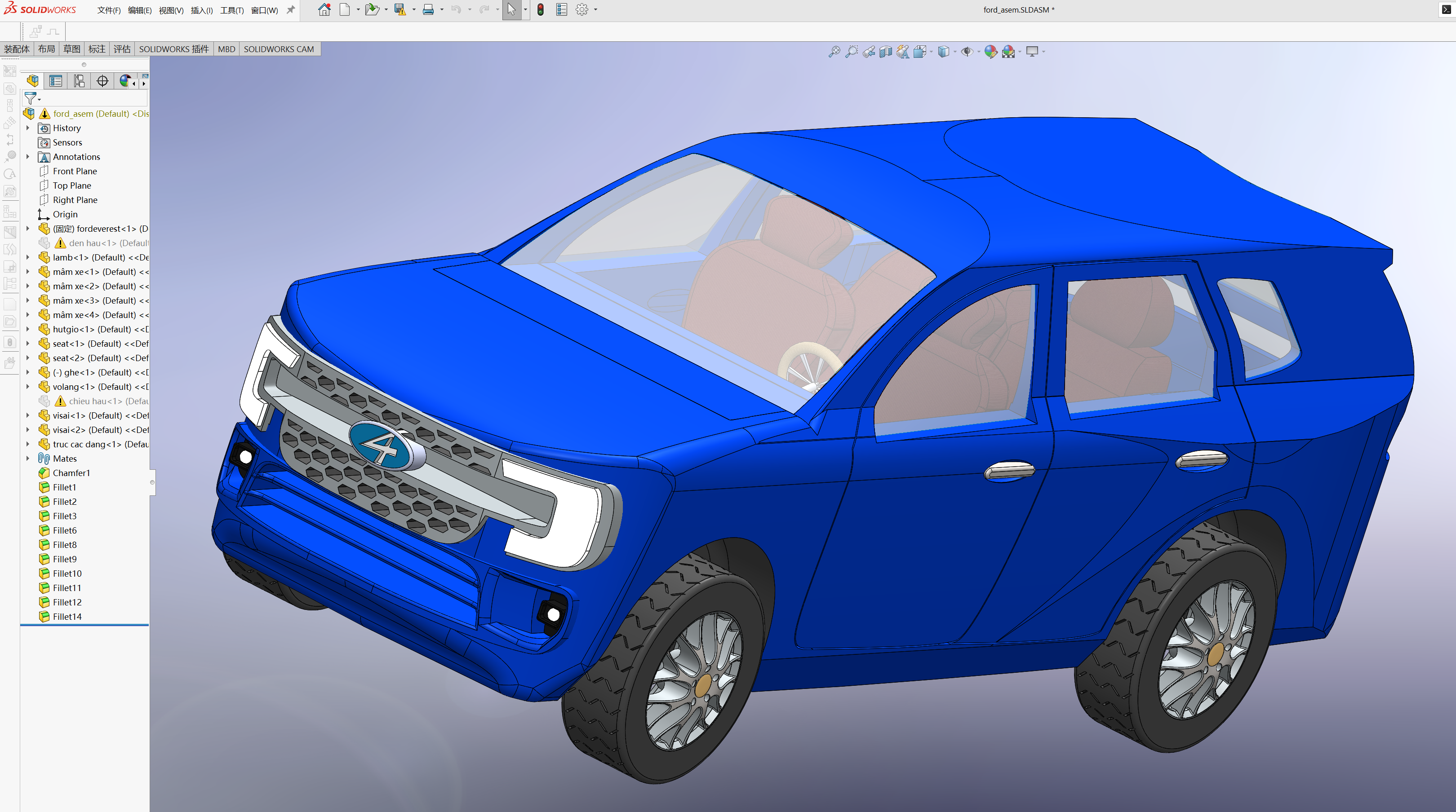
Task: Click the Save document icon
Action: point(400,9)
